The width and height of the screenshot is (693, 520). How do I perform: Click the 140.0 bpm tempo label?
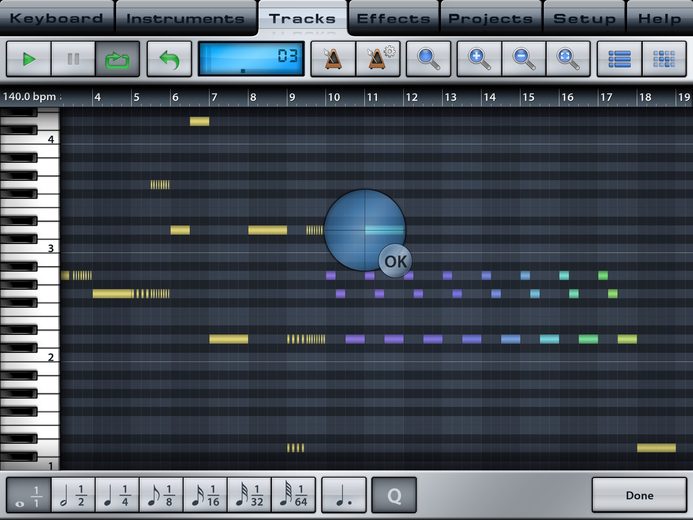click(30, 97)
